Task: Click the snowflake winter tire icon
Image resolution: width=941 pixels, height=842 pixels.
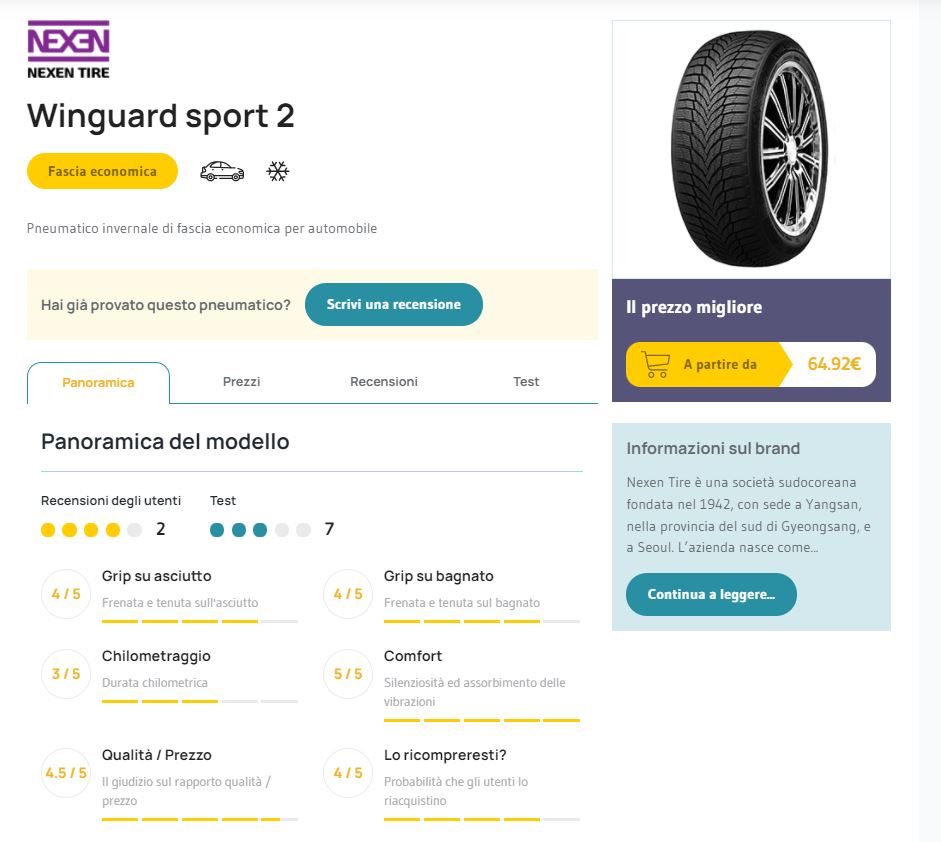Action: coord(277,172)
